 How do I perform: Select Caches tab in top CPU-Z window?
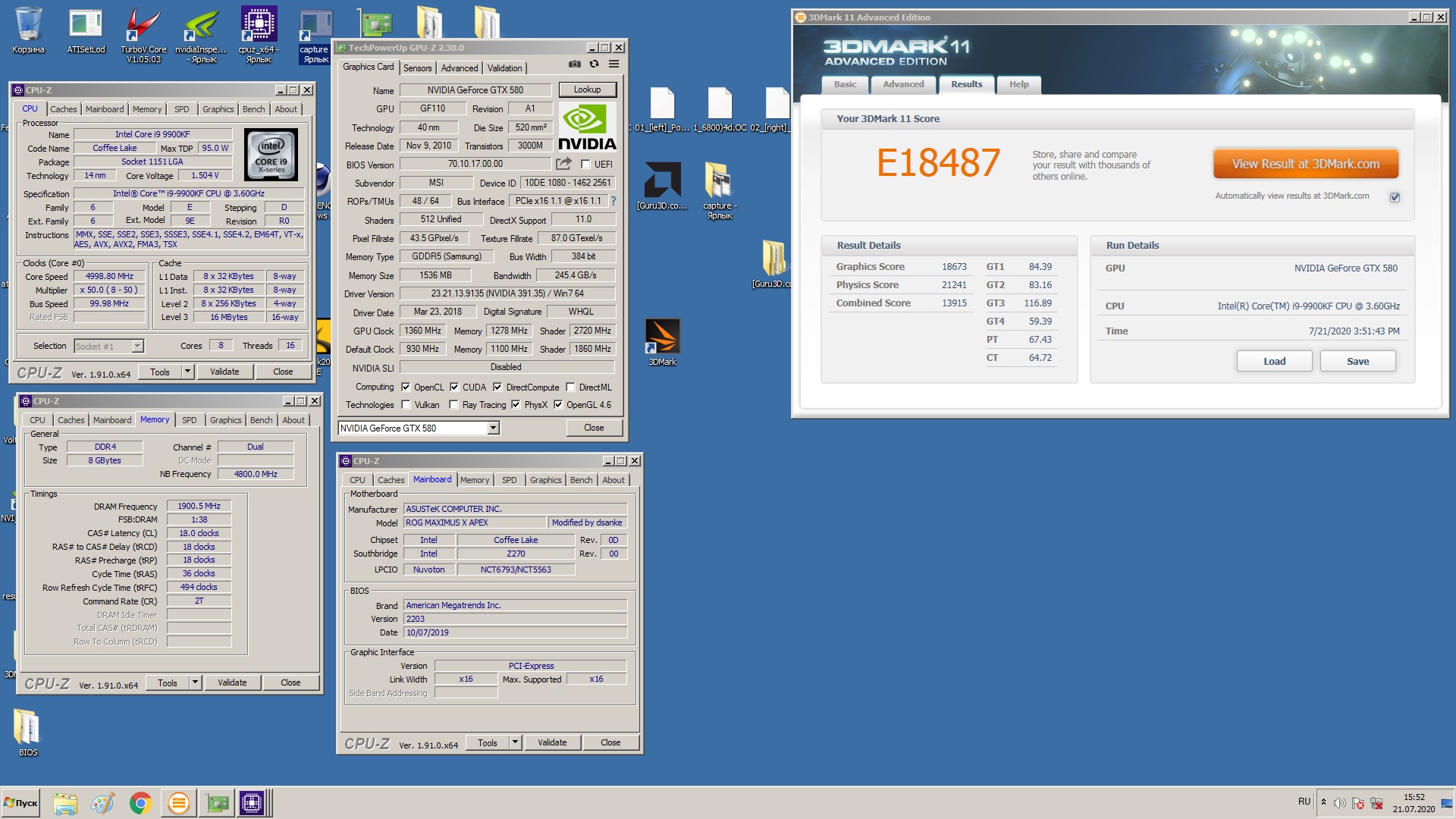point(64,109)
